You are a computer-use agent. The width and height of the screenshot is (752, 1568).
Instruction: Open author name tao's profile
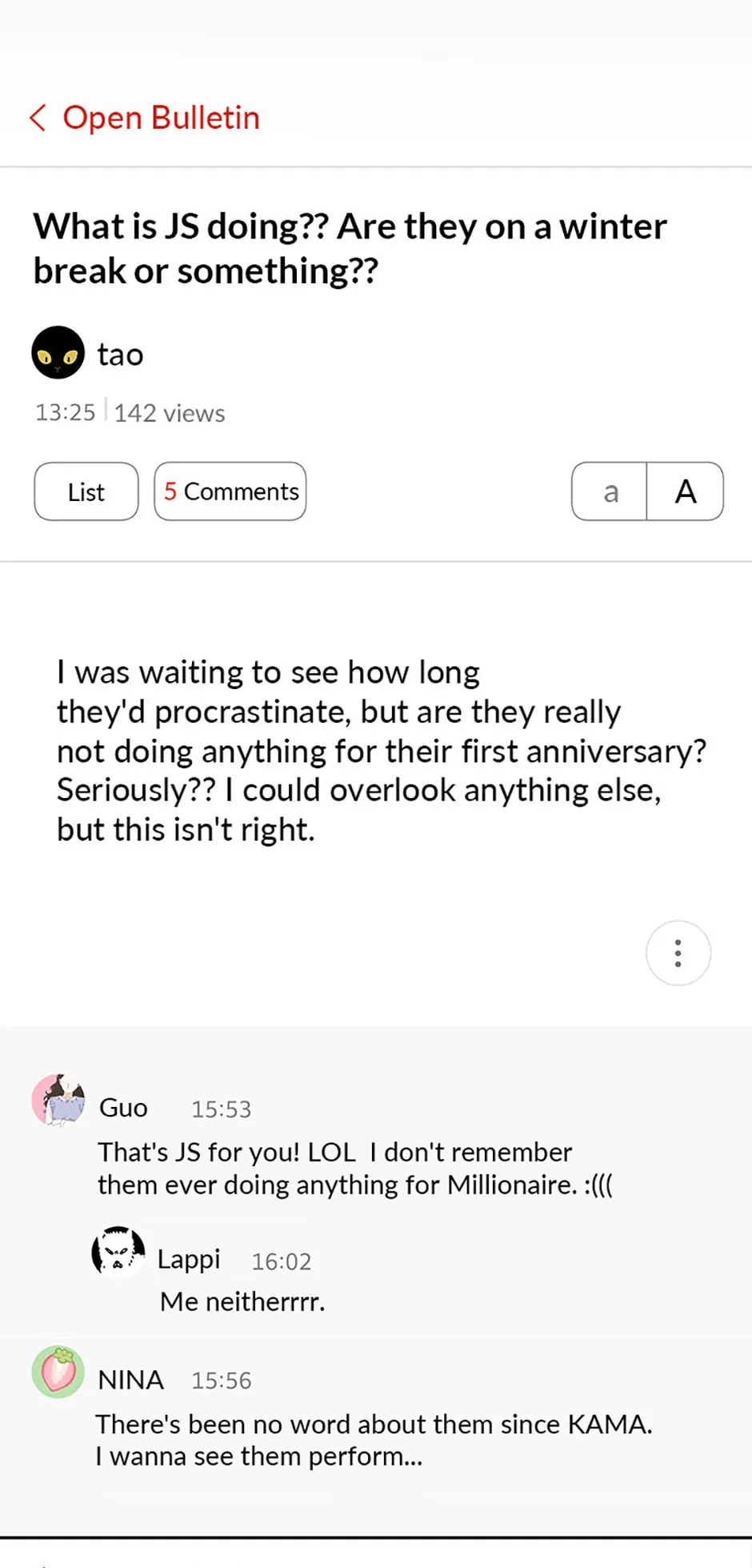[120, 355]
